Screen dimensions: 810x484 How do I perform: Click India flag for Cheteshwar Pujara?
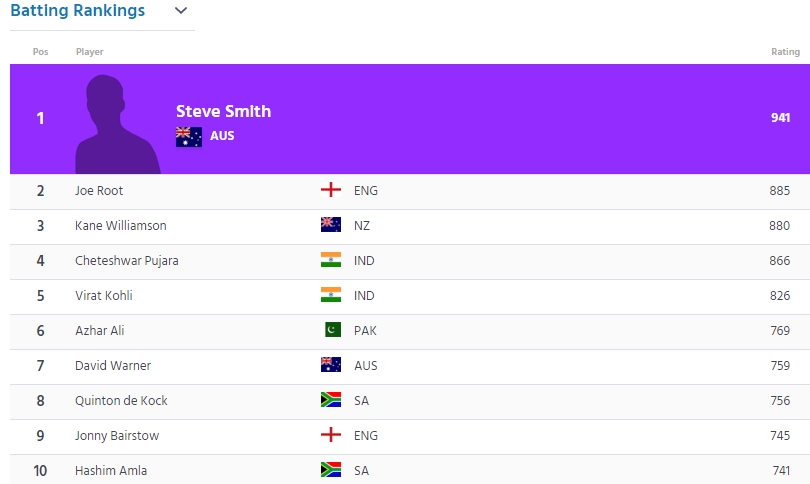tap(330, 260)
